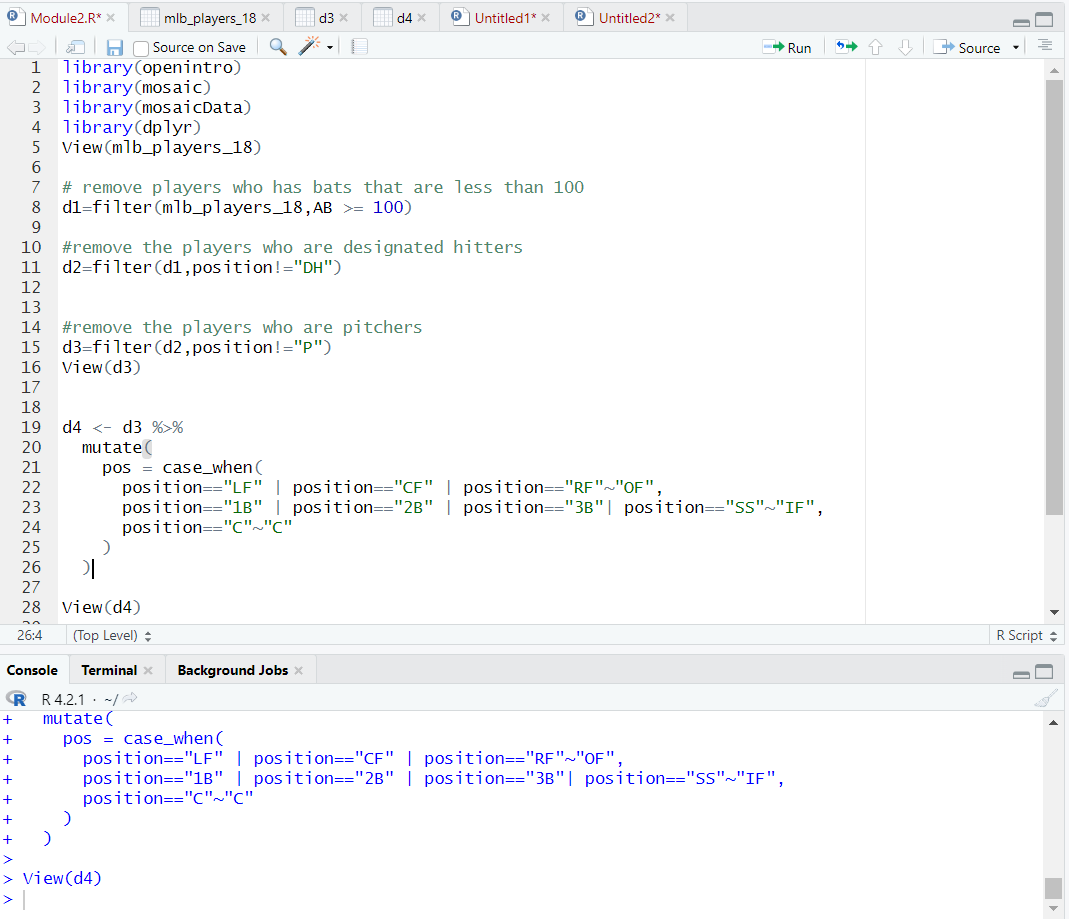Screen dimensions: 1069x919
Task: Close the Module2.R tab
Action: click(x=111, y=18)
